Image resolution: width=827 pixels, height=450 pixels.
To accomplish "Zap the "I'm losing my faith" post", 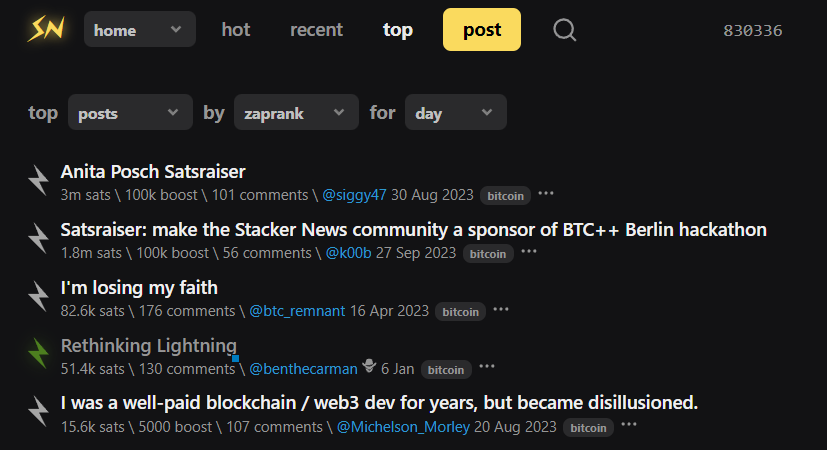I will point(38,296).
